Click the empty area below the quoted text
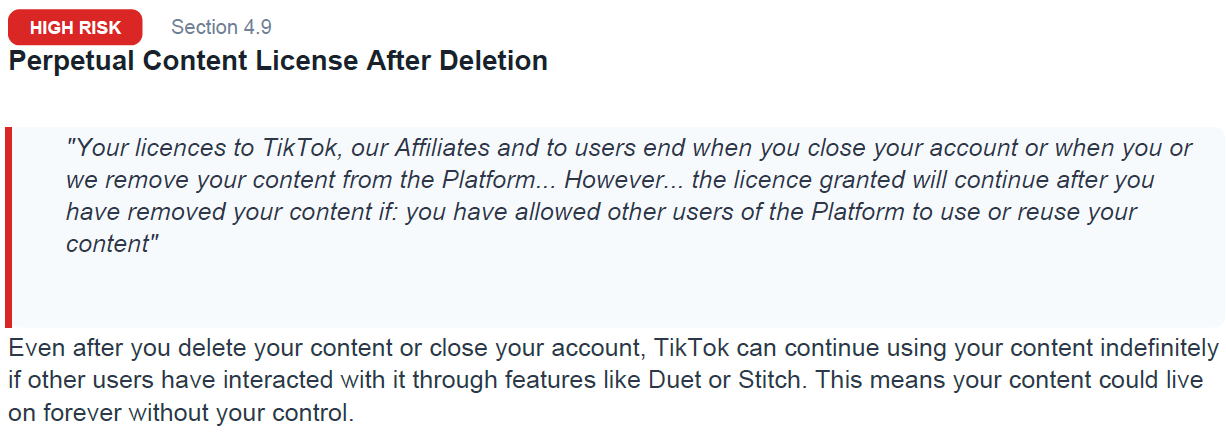Viewport: 1226px width, 439px height. pyautogui.click(x=600, y=295)
